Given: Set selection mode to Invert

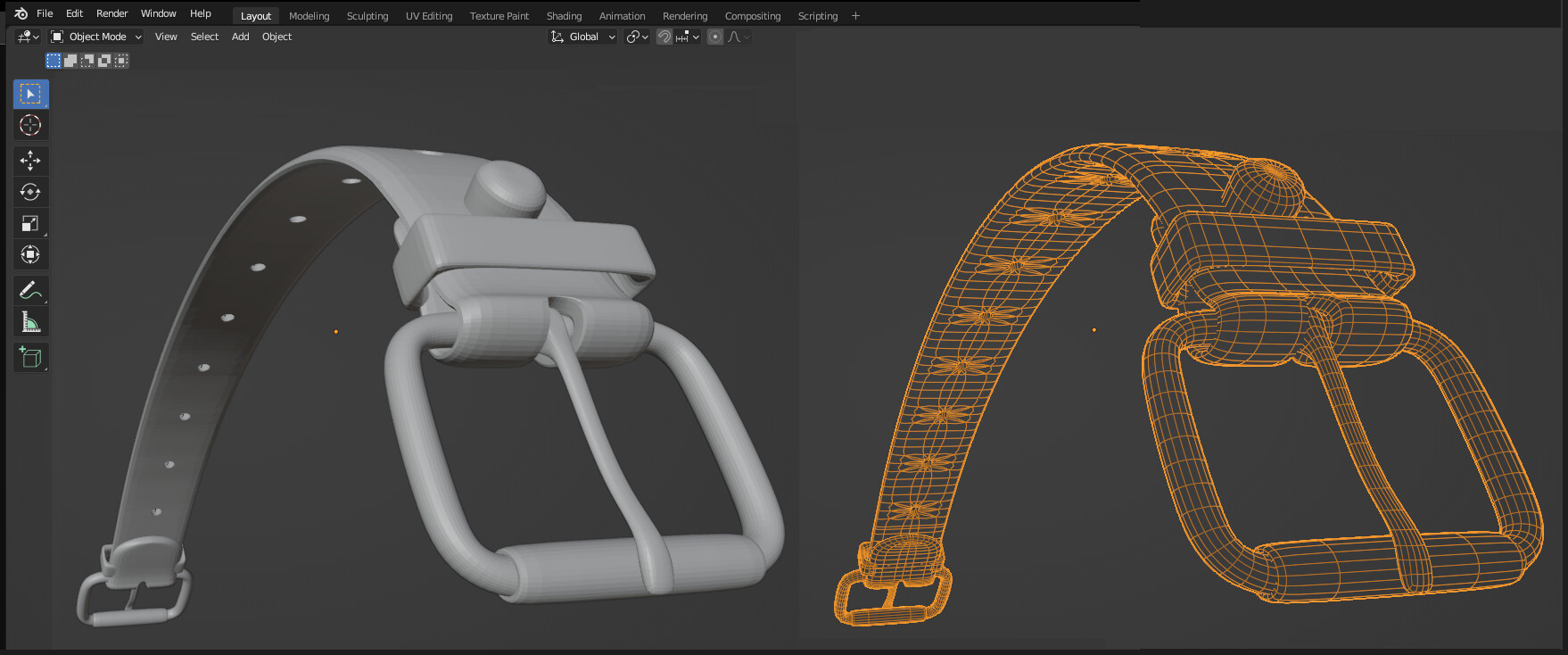Looking at the screenshot, I should coord(104,61).
